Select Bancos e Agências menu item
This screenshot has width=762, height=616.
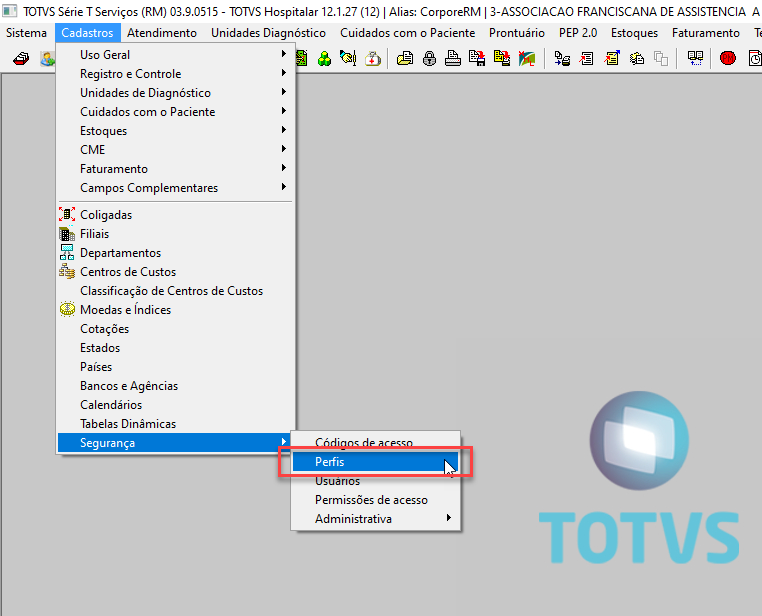175,386
